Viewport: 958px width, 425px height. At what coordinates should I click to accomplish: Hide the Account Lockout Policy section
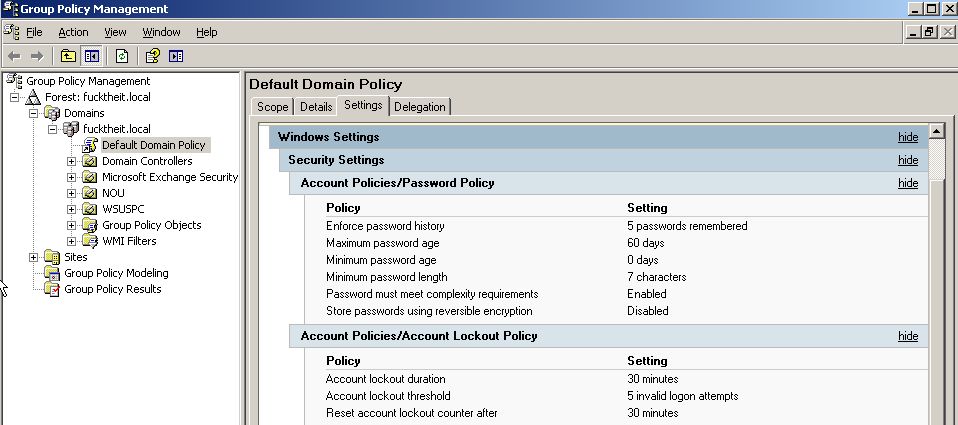[x=908, y=336]
